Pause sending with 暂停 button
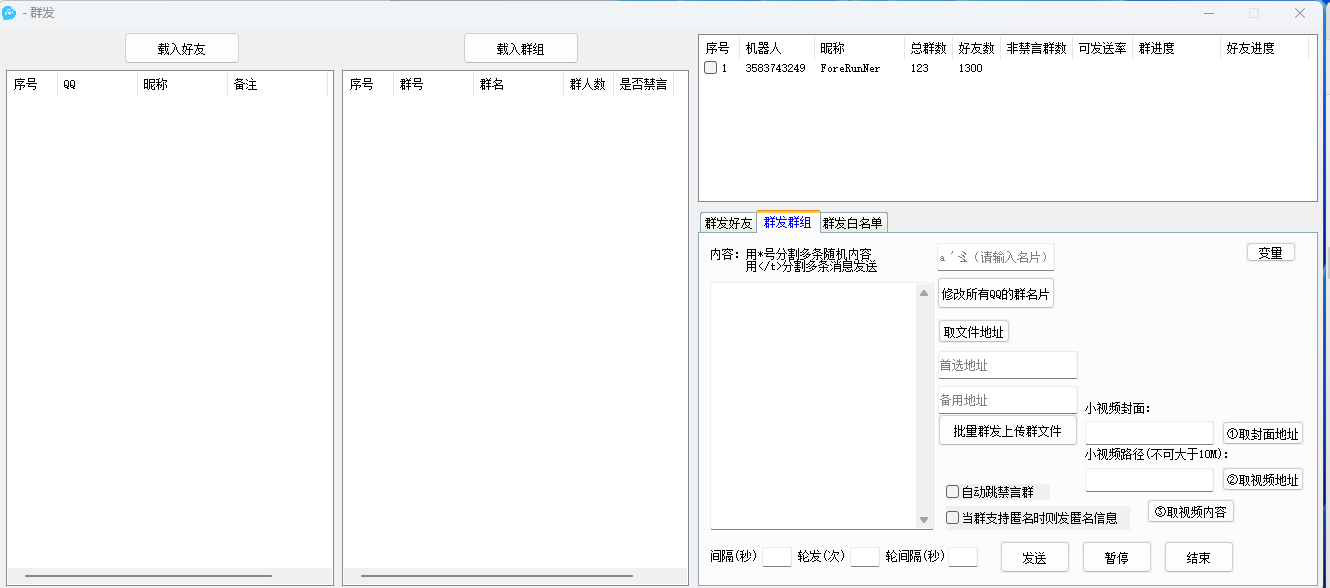The image size is (1330, 588). [x=1116, y=557]
